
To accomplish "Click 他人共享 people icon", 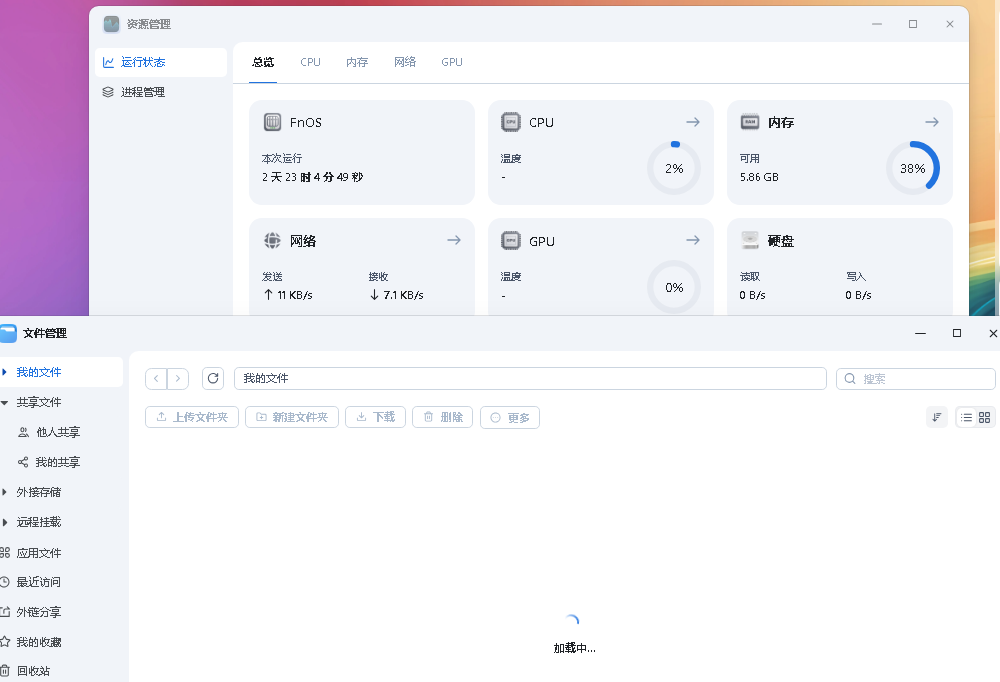I will (x=24, y=433).
